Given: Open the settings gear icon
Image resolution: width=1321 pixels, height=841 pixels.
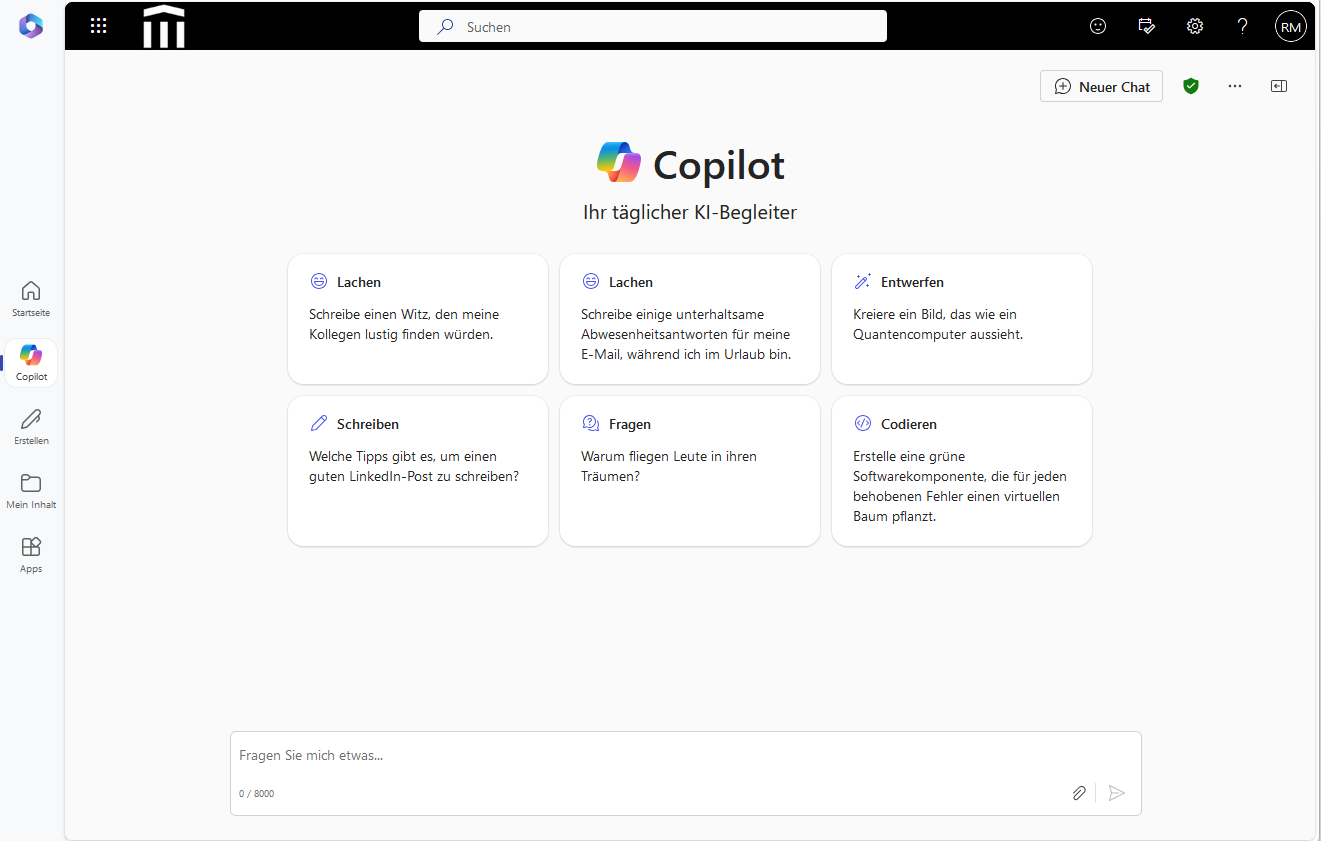Looking at the screenshot, I should 1195,27.
